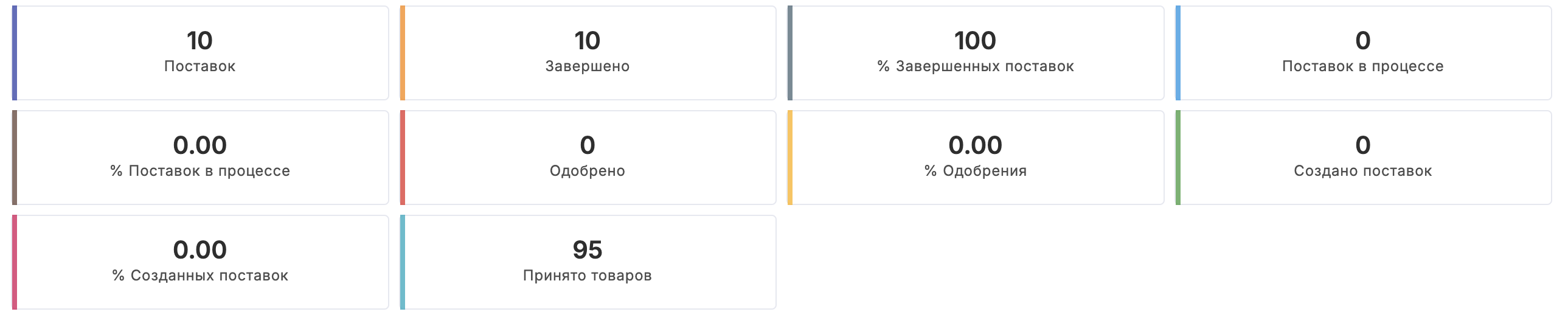Click the orange stripe on Завершено card
Image resolution: width=1568 pixels, height=320 pixels.
pos(403,53)
